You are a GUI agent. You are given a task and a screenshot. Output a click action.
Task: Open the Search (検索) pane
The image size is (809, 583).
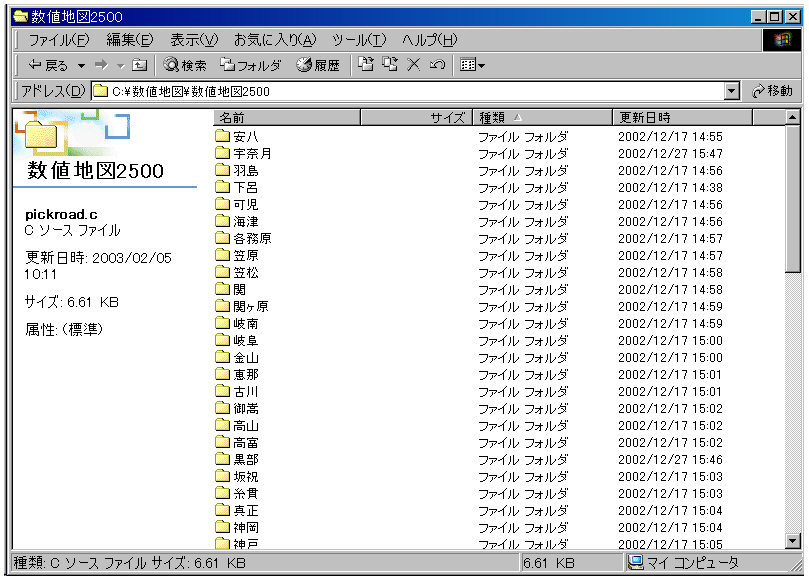coord(185,65)
